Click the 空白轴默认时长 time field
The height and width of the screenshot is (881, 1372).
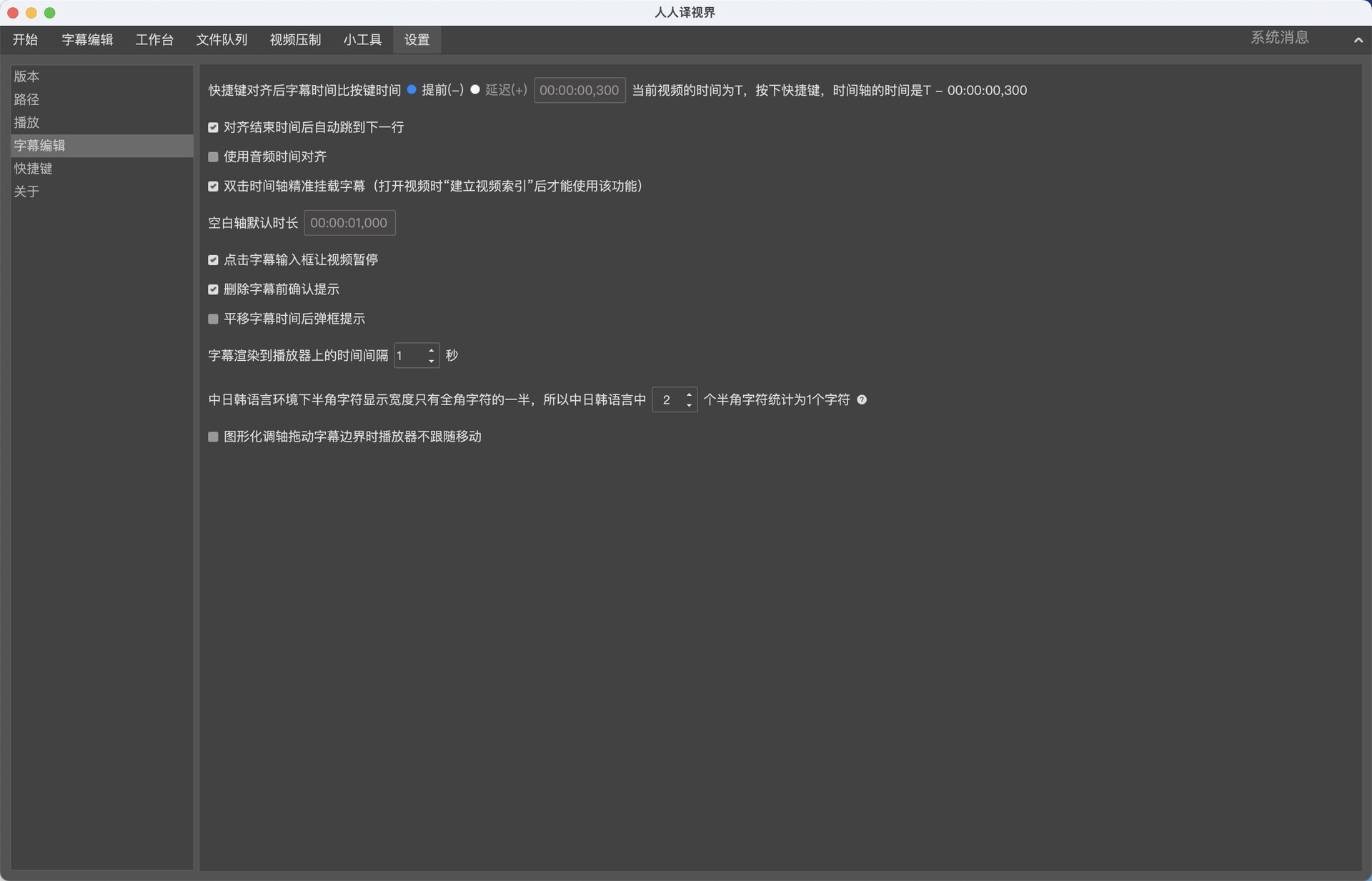[349, 223]
